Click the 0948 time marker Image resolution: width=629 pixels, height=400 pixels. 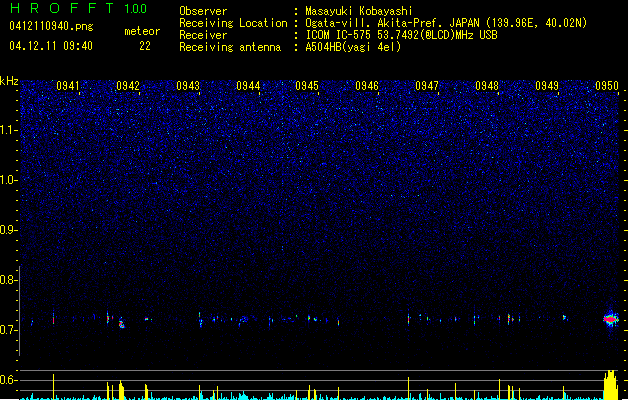point(487,85)
